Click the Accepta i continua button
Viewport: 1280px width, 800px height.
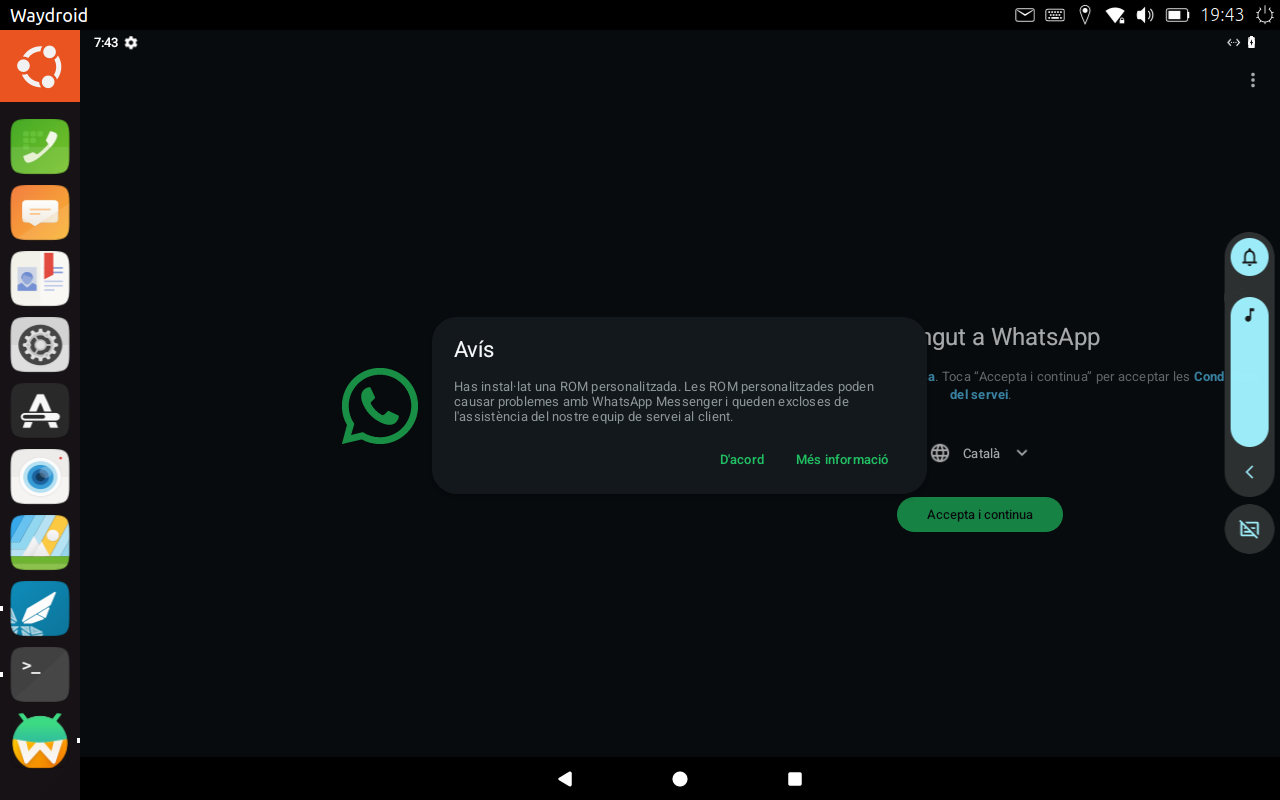980,514
